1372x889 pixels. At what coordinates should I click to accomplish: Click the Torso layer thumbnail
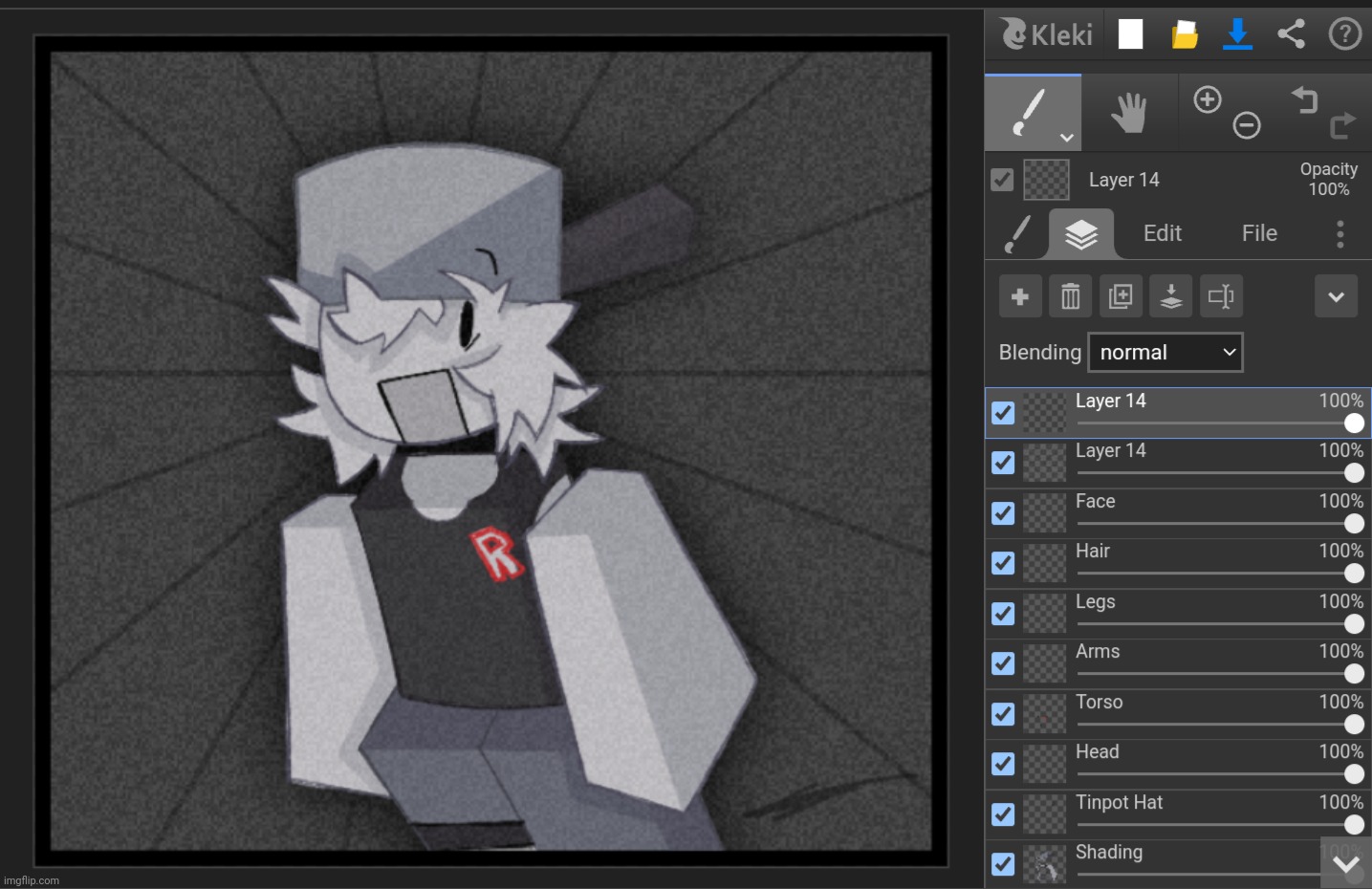click(x=1045, y=714)
